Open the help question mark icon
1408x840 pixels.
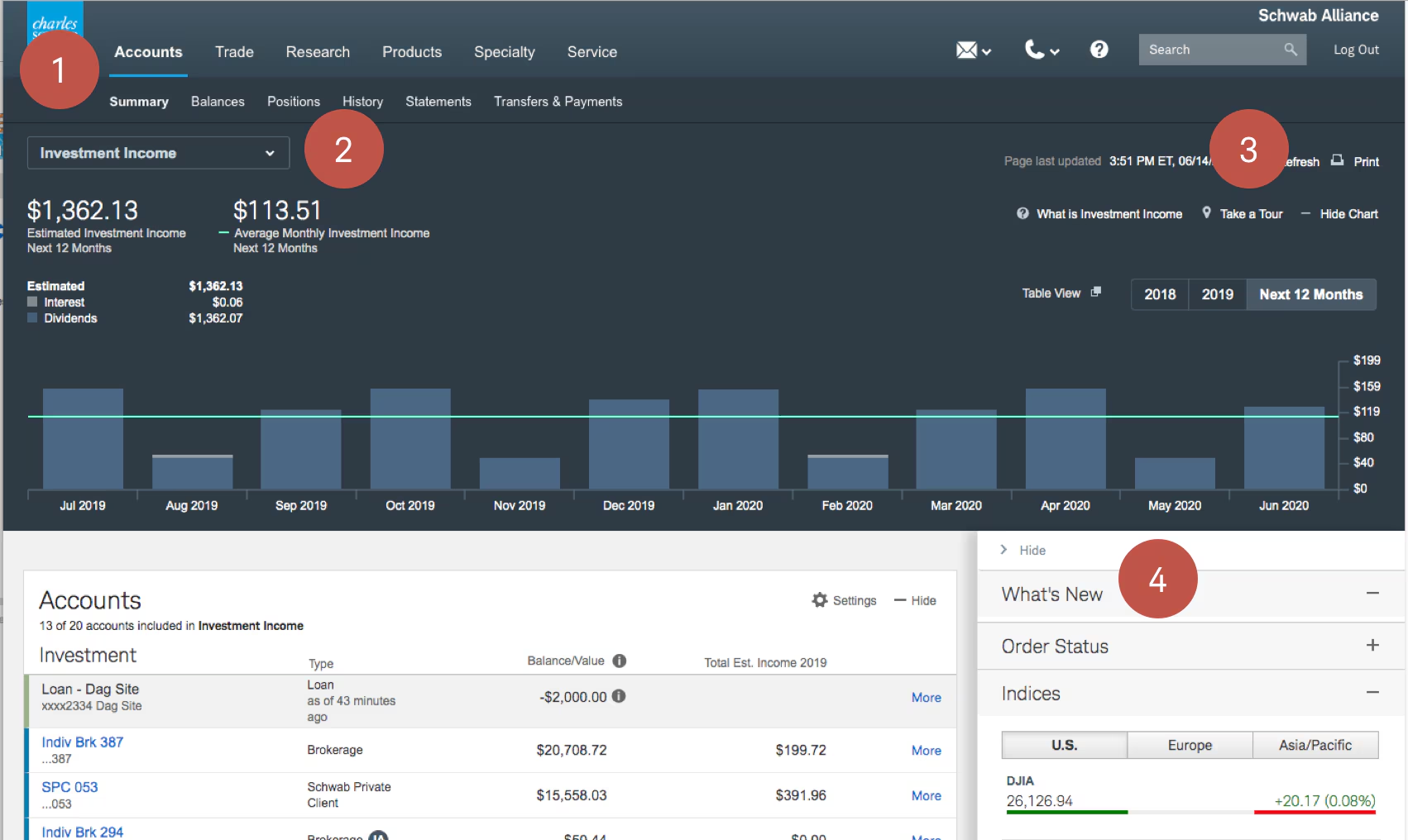click(1099, 50)
